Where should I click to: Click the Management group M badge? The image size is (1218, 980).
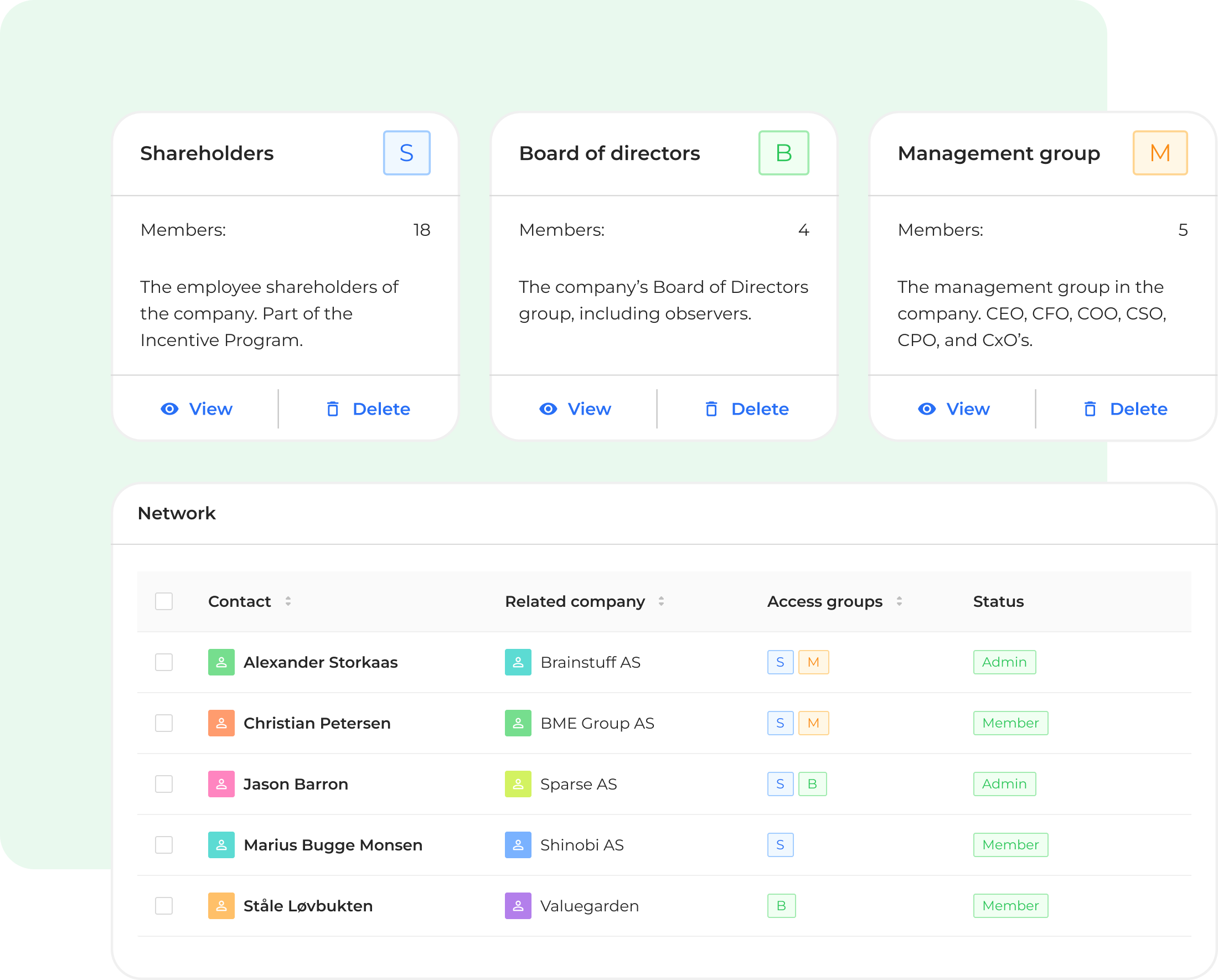(1159, 153)
